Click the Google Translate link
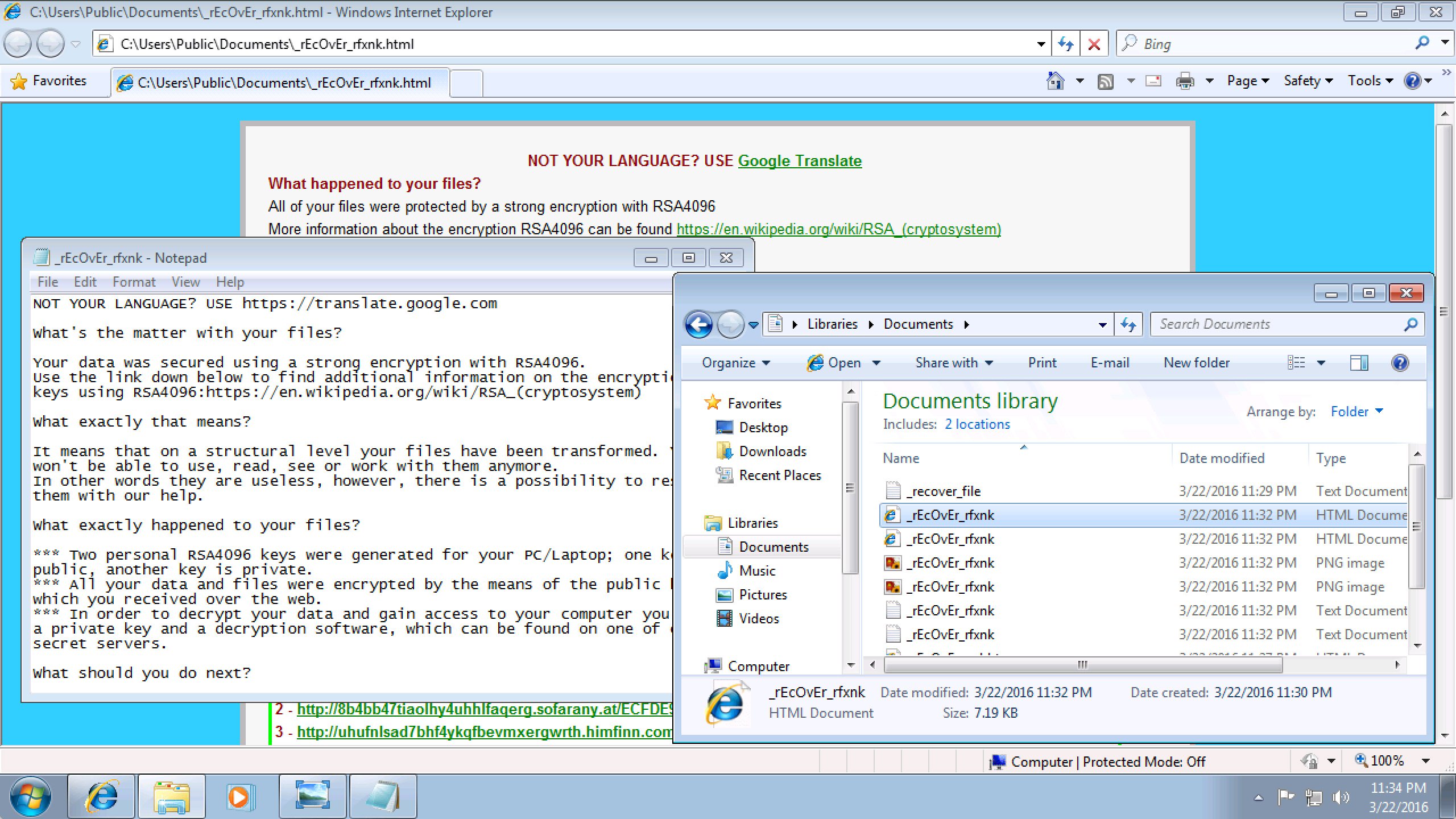 (x=800, y=161)
